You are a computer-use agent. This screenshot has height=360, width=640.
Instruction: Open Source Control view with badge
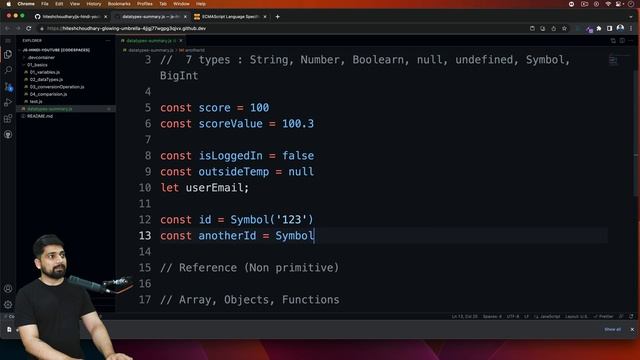pos(8,87)
